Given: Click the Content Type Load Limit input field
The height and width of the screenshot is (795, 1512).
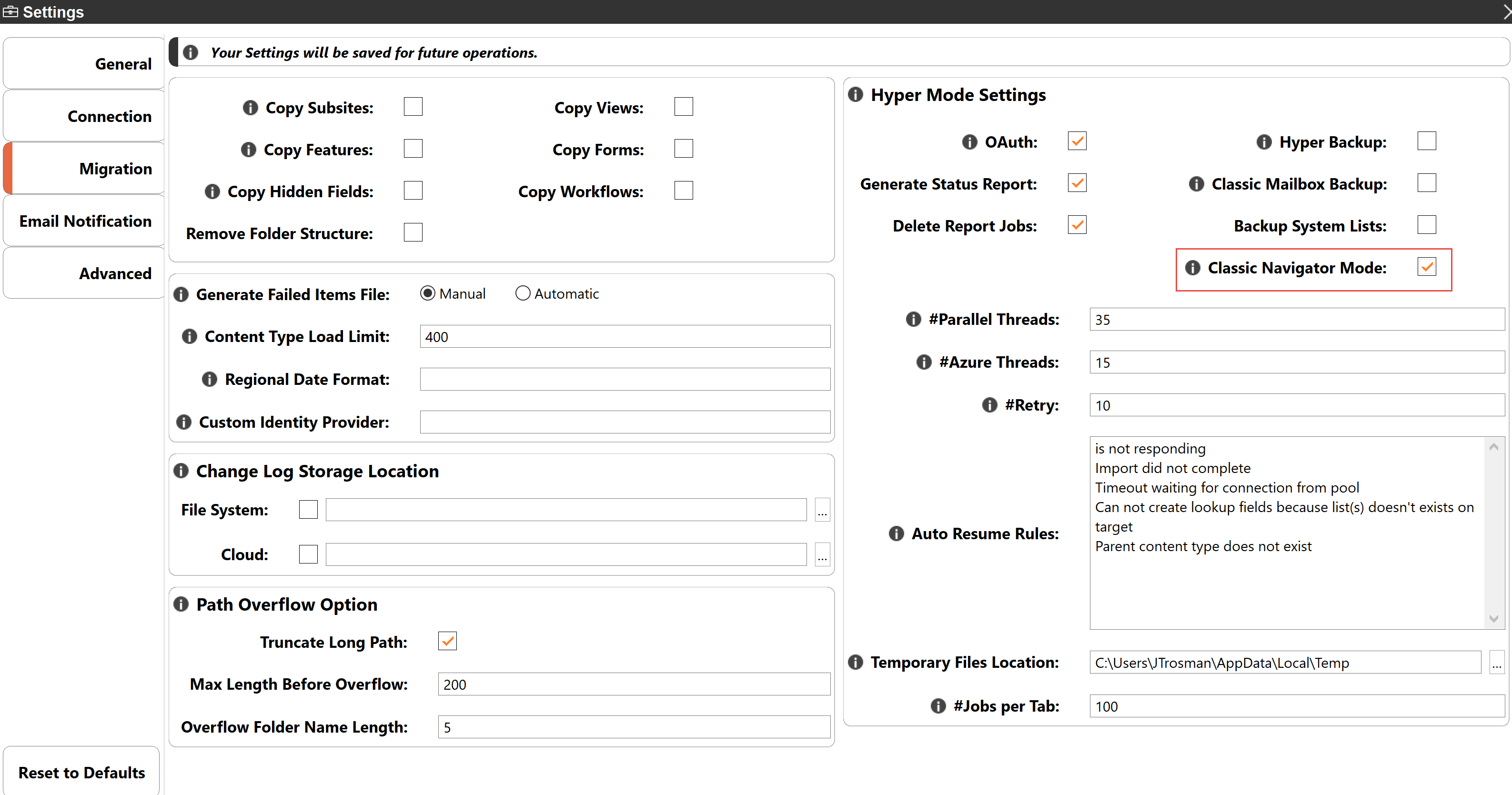Looking at the screenshot, I should (625, 336).
